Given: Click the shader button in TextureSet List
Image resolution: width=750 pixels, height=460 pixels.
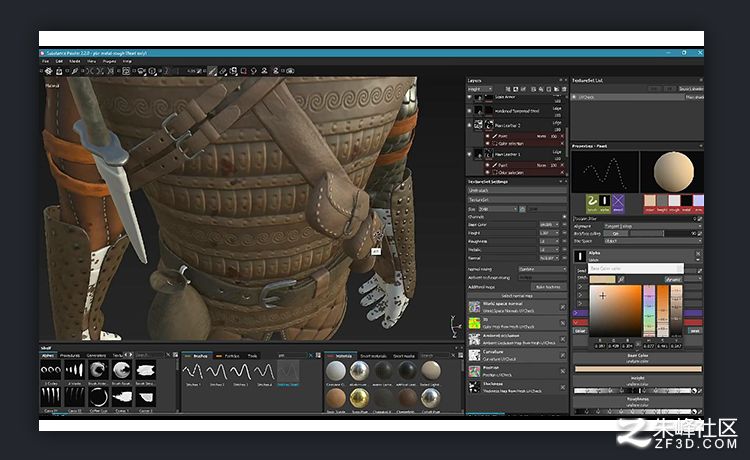Looking at the screenshot, I should tap(693, 97).
